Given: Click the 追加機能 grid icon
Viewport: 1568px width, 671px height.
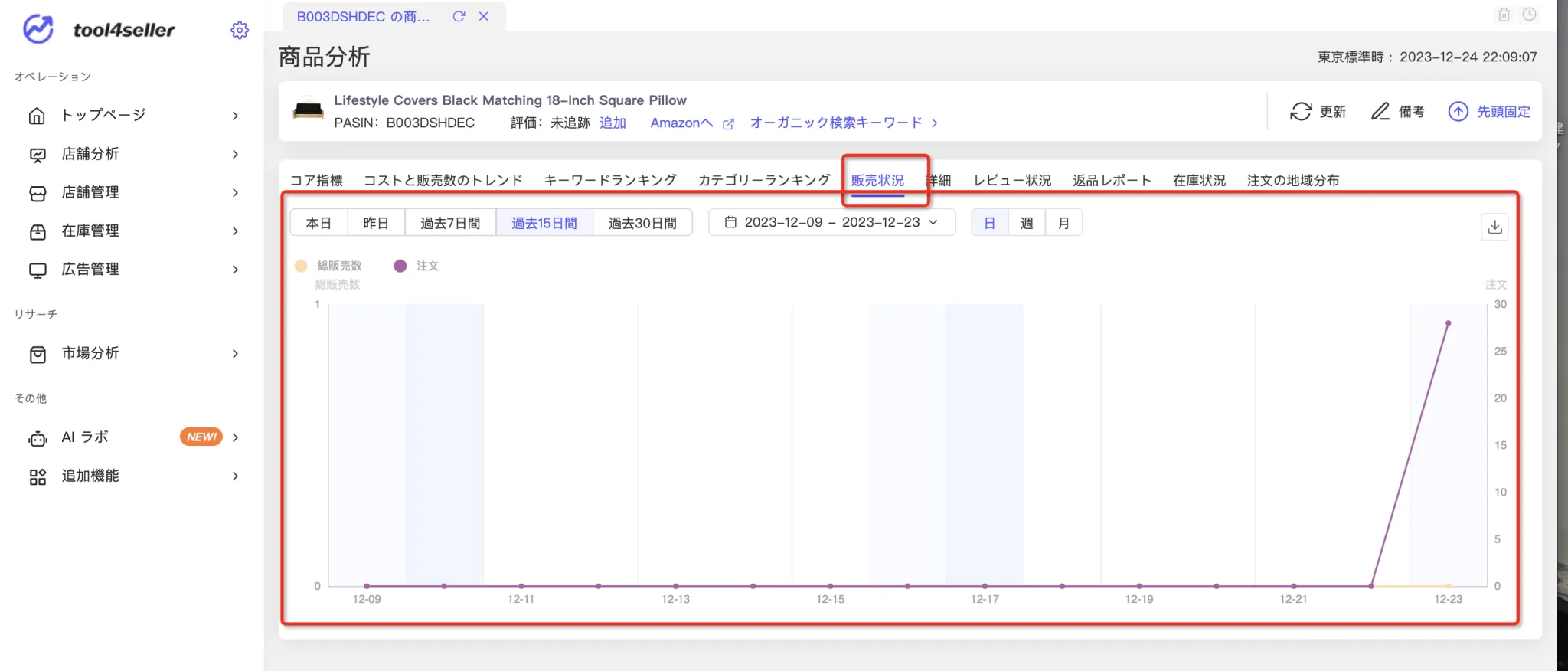Looking at the screenshot, I should click(38, 476).
